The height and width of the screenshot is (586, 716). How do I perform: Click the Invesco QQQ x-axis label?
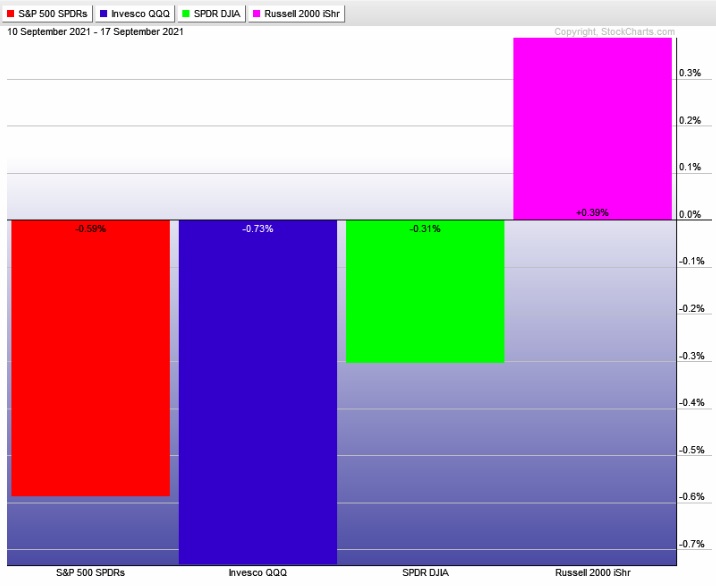click(258, 573)
